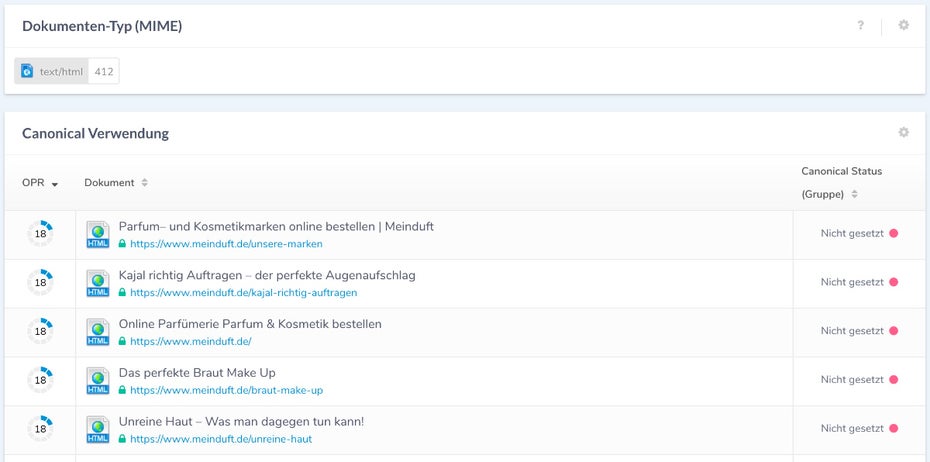Viewport: 930px width, 462px height.
Task: Click red status dot in unsere-marken row
Action: pos(893,234)
